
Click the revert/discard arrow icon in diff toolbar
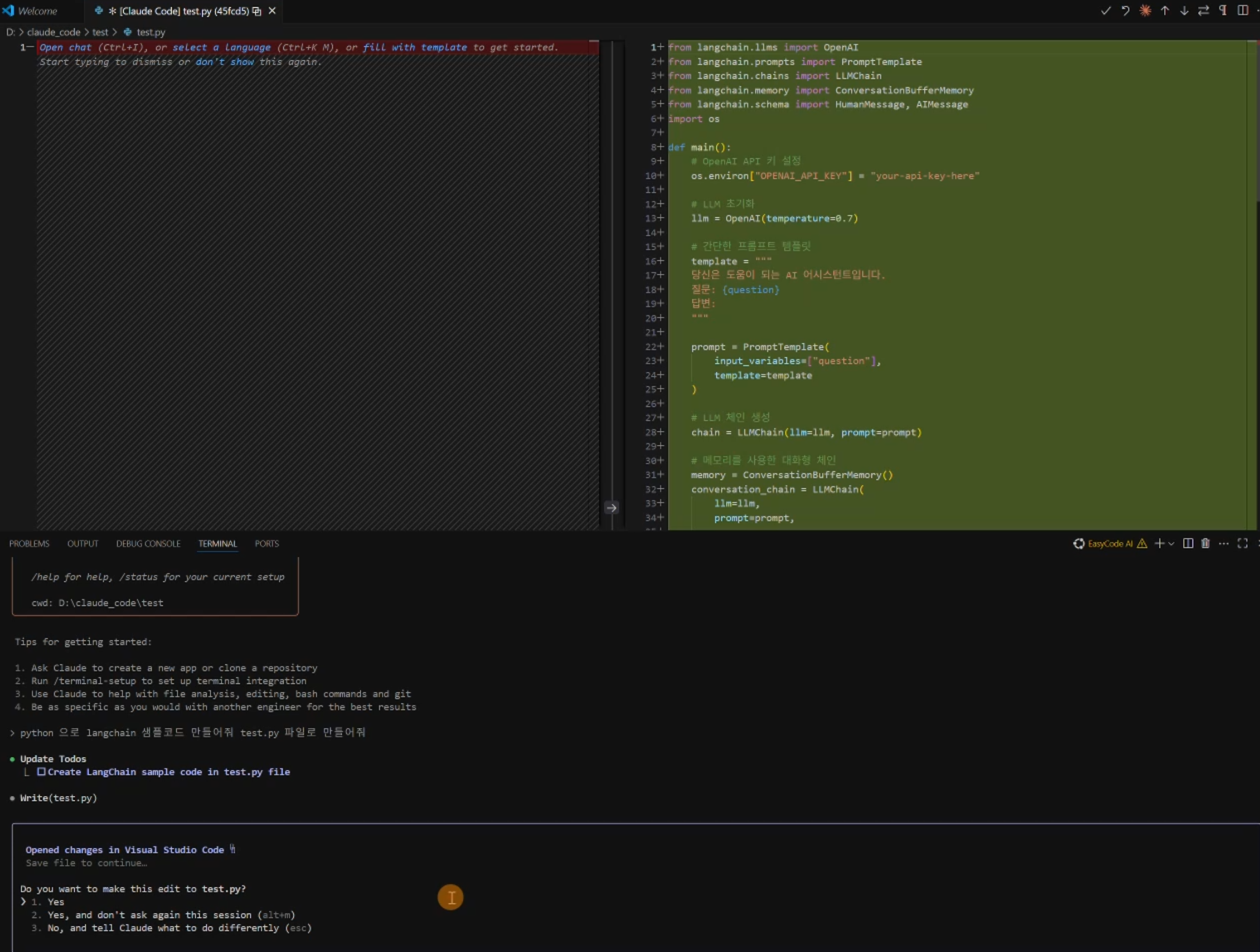click(1126, 11)
